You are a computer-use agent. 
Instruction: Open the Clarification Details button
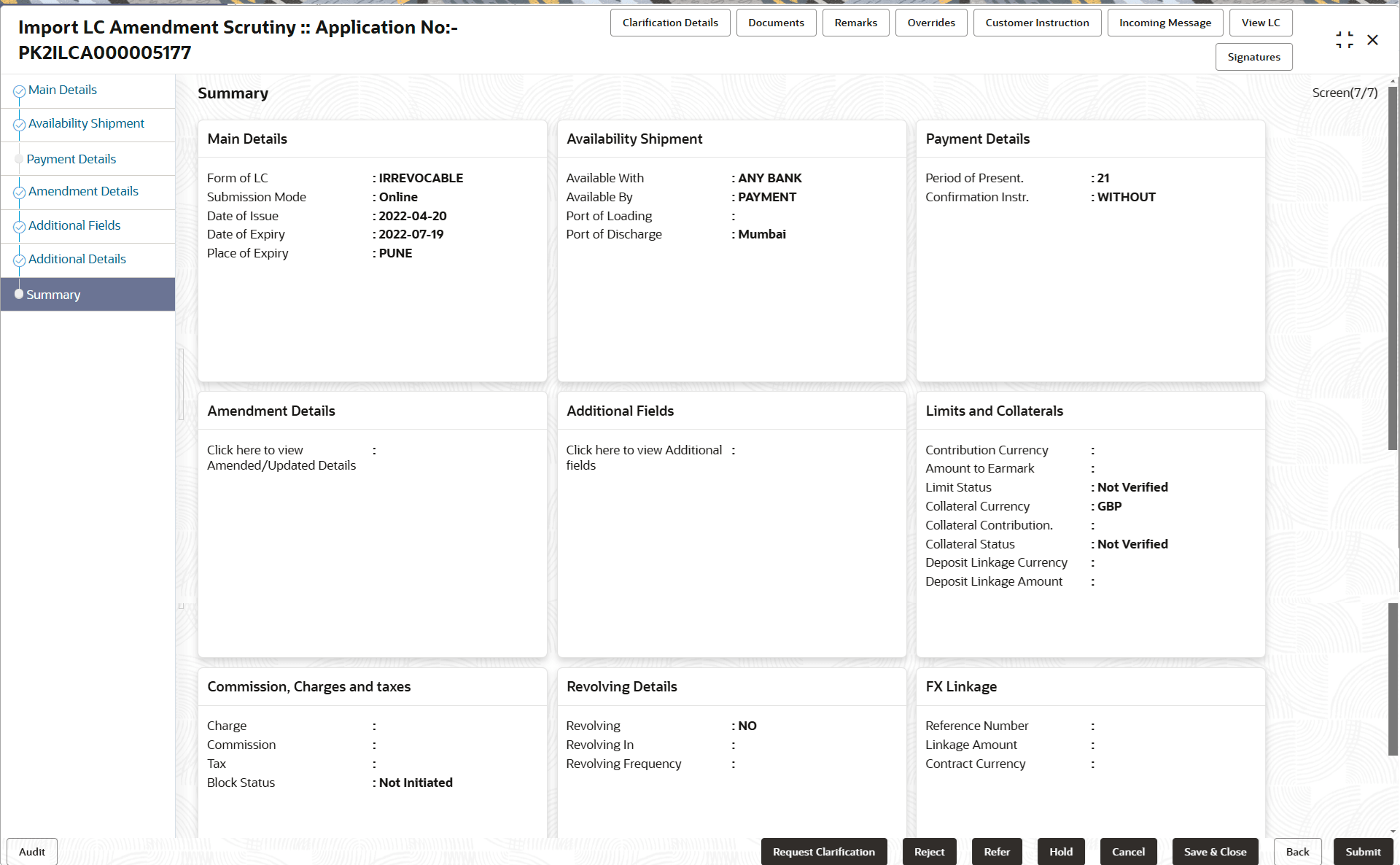669,23
